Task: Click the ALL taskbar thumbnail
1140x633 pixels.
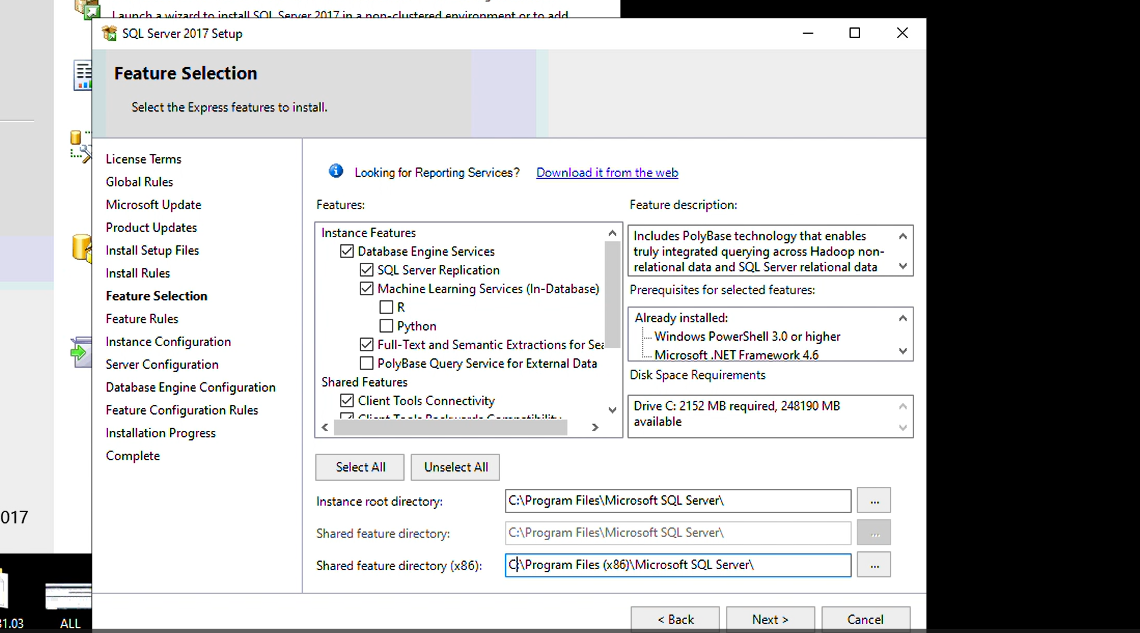Action: (x=68, y=605)
